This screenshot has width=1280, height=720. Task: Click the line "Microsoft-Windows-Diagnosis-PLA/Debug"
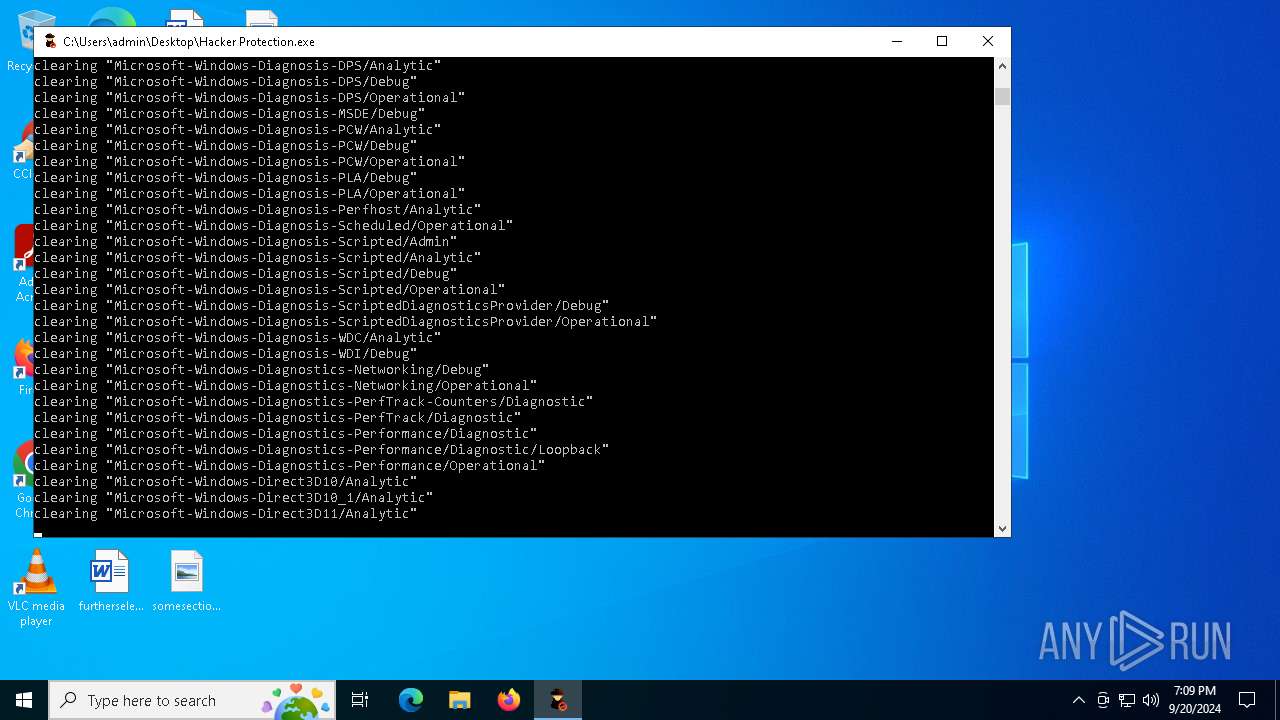226,178
